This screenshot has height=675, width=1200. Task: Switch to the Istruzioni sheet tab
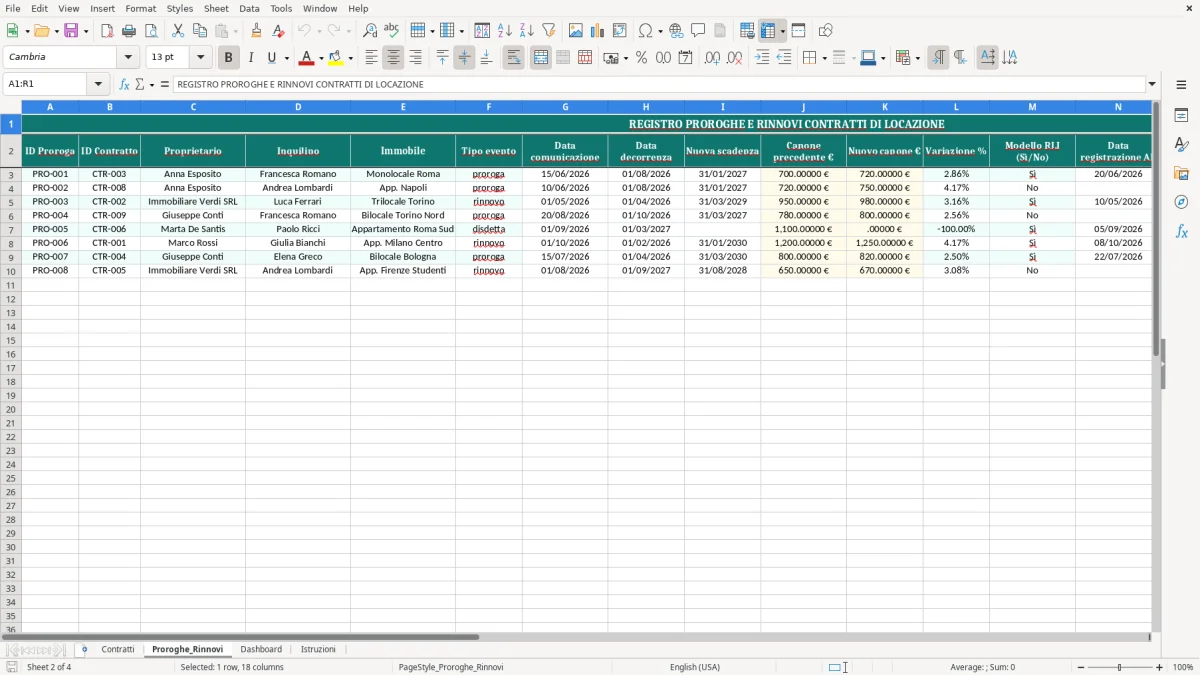[318, 649]
